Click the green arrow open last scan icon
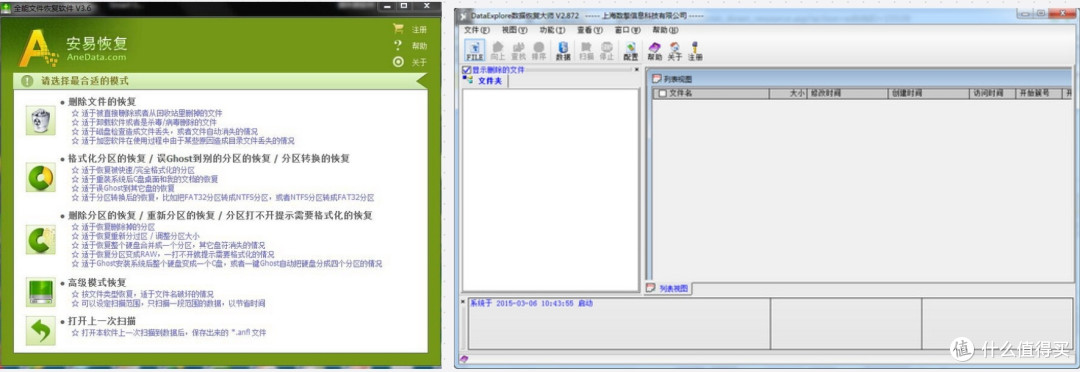 pos(40,331)
